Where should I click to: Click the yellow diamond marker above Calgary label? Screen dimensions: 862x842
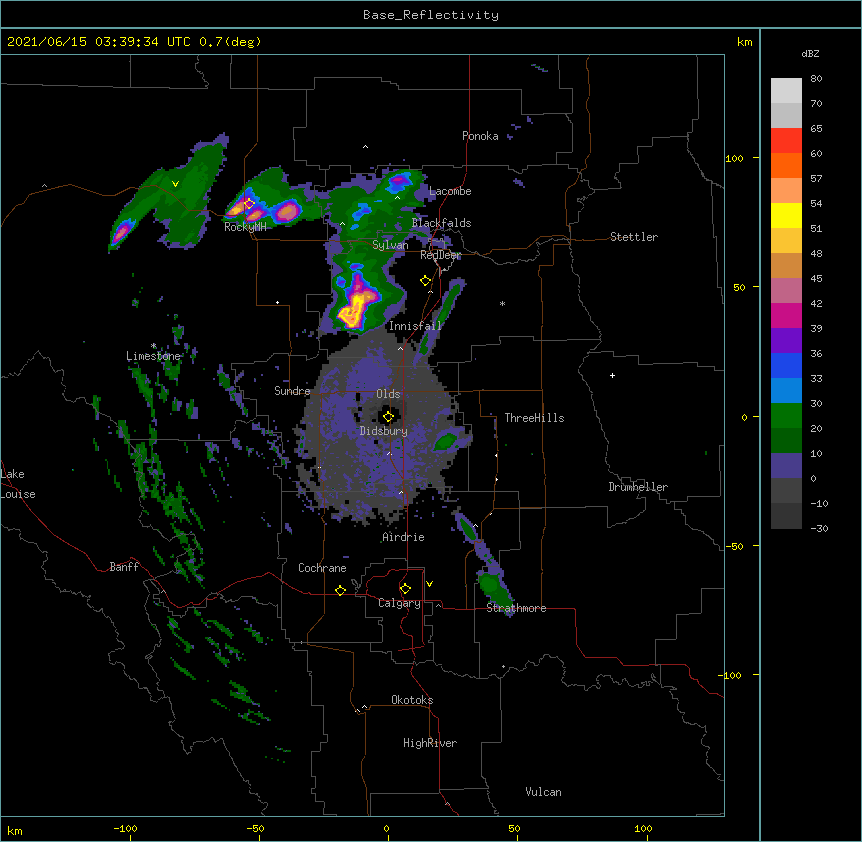tap(405, 589)
